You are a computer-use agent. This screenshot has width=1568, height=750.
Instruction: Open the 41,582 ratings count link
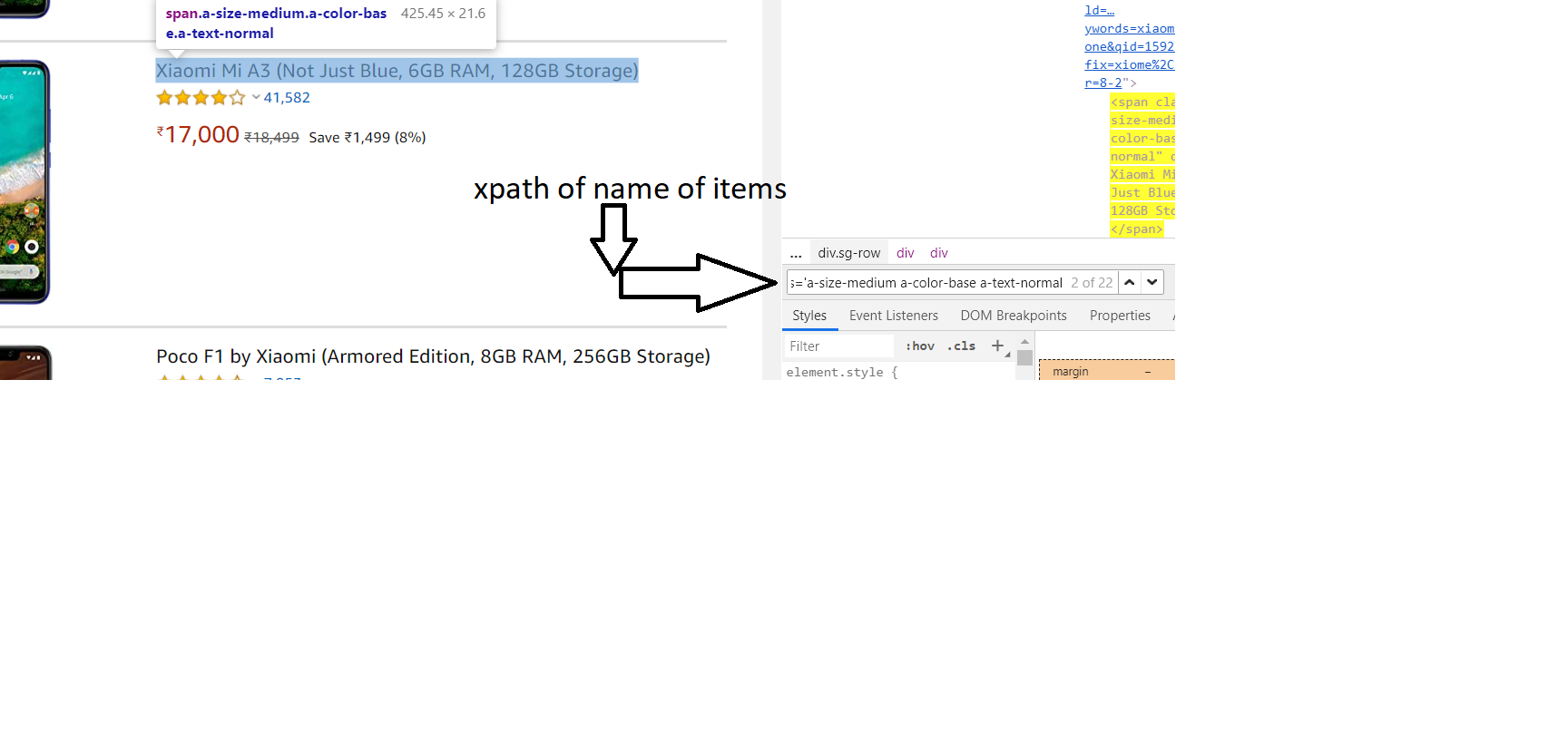tap(287, 97)
